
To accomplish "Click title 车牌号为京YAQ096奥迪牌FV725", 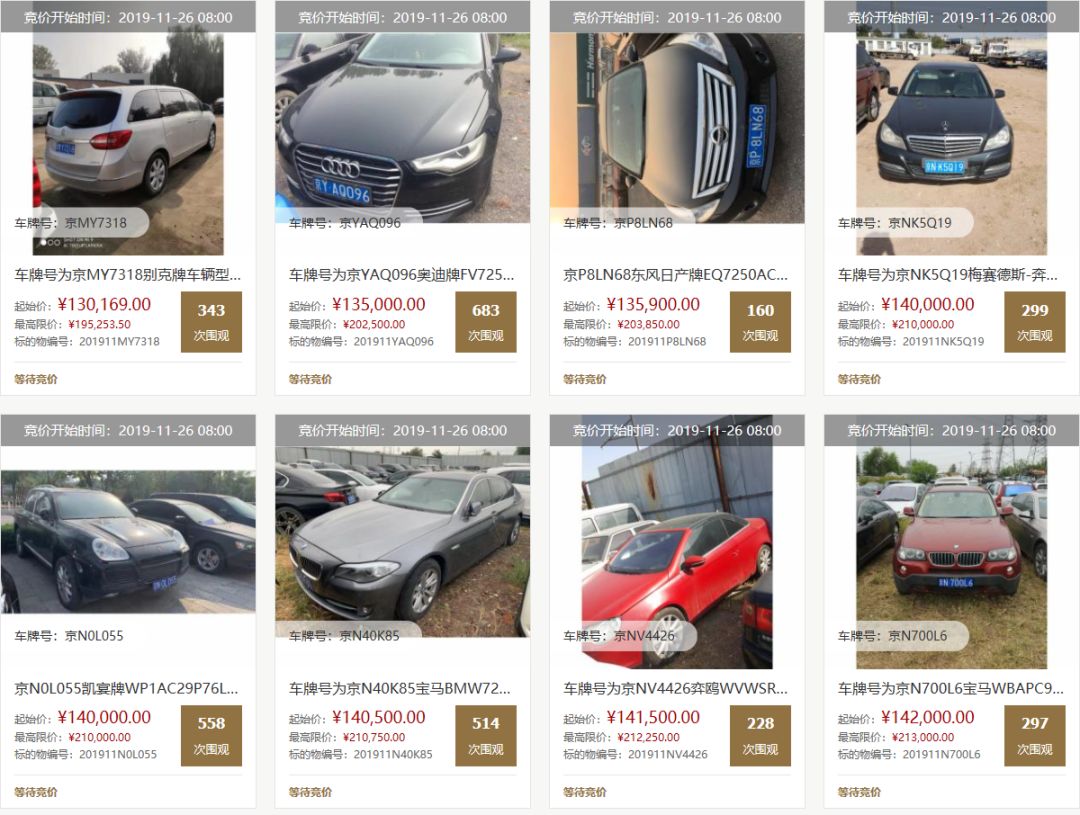I will (402, 275).
